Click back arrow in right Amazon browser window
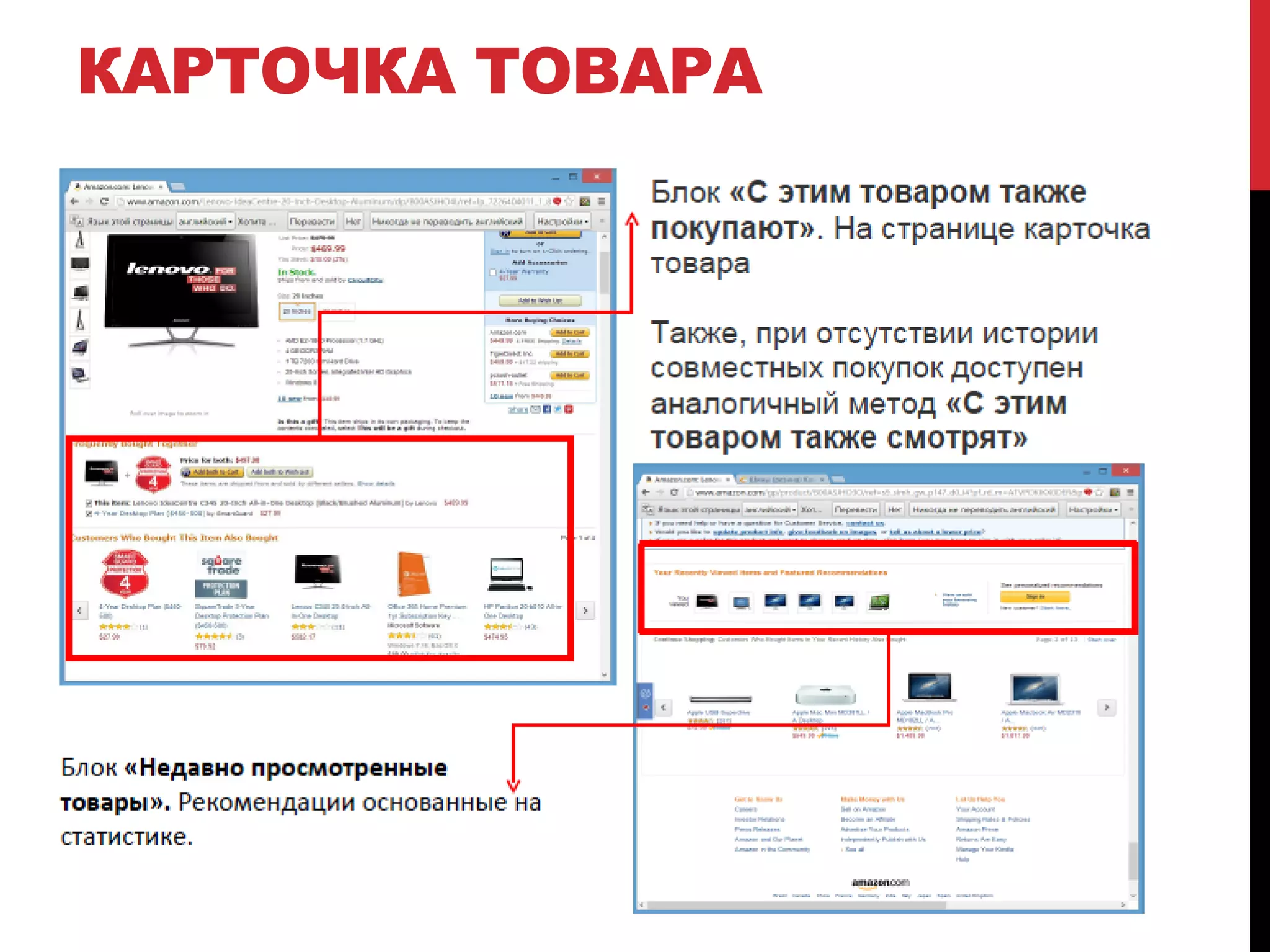This screenshot has width=1270, height=952. pos(646,492)
